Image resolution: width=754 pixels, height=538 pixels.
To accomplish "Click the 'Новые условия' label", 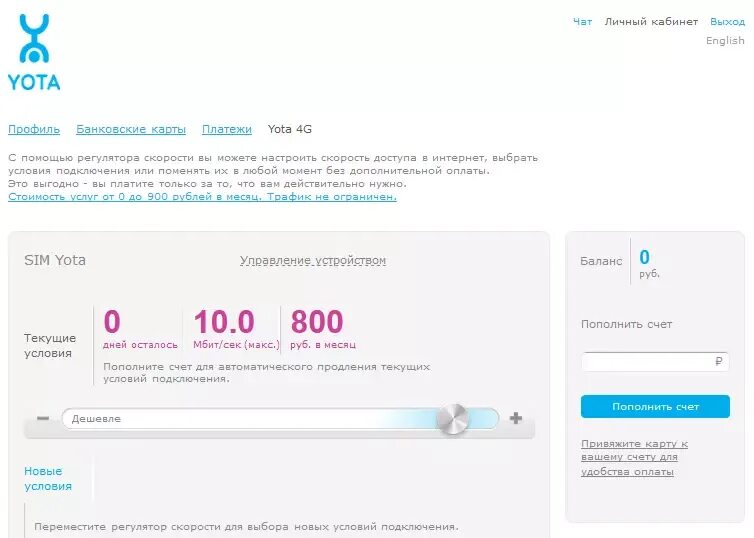I will click(48, 478).
